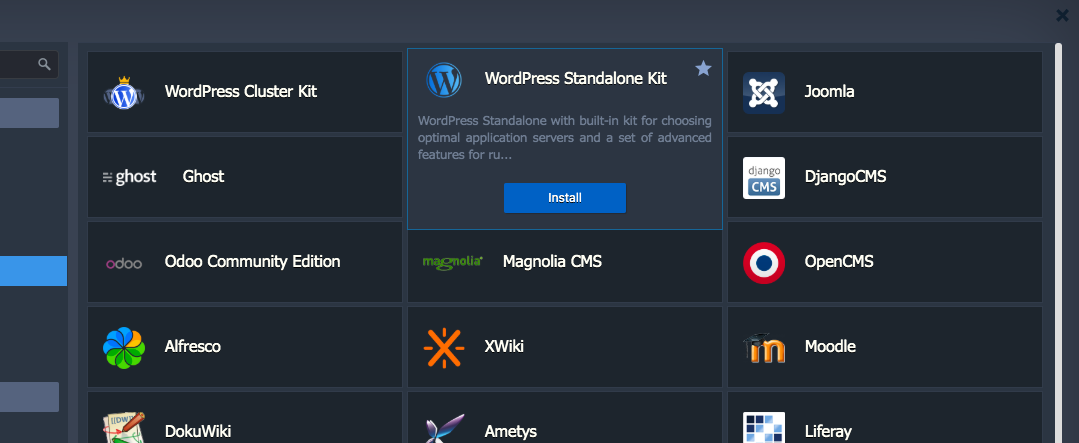The width and height of the screenshot is (1079, 443).
Task: Select the DjangoCMS title text
Action: tap(845, 177)
